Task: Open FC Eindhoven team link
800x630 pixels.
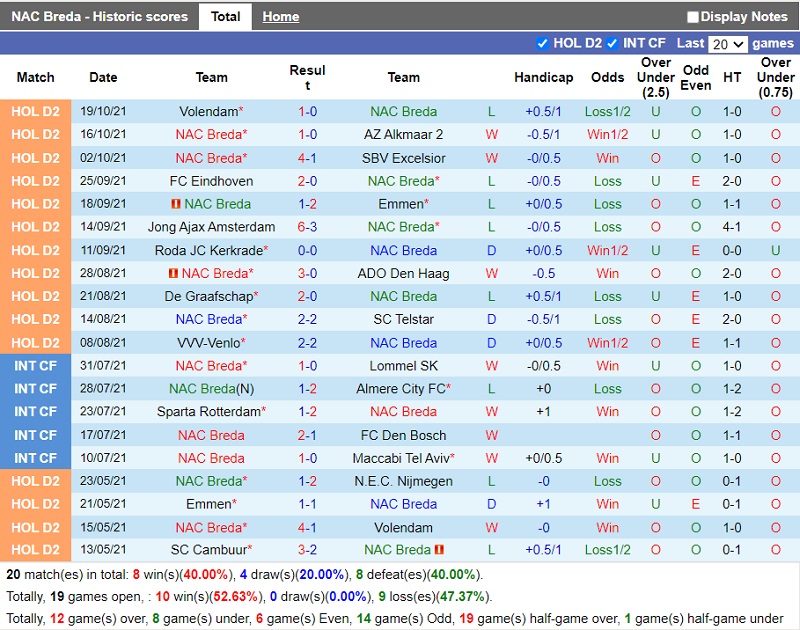Action: coord(211,181)
